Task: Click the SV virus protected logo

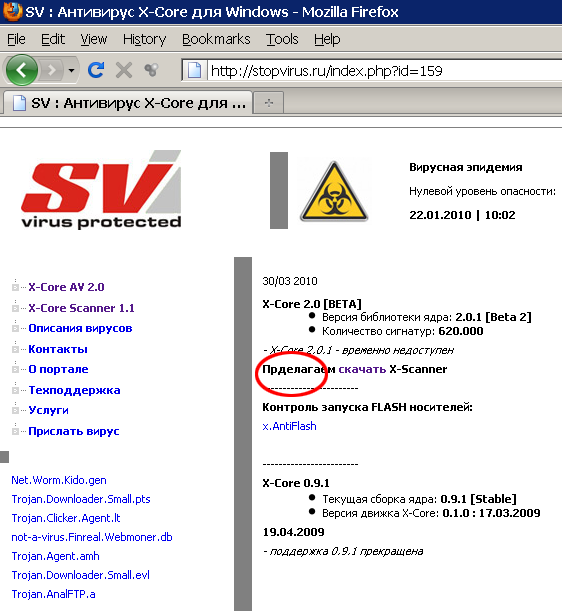Action: pos(101,190)
